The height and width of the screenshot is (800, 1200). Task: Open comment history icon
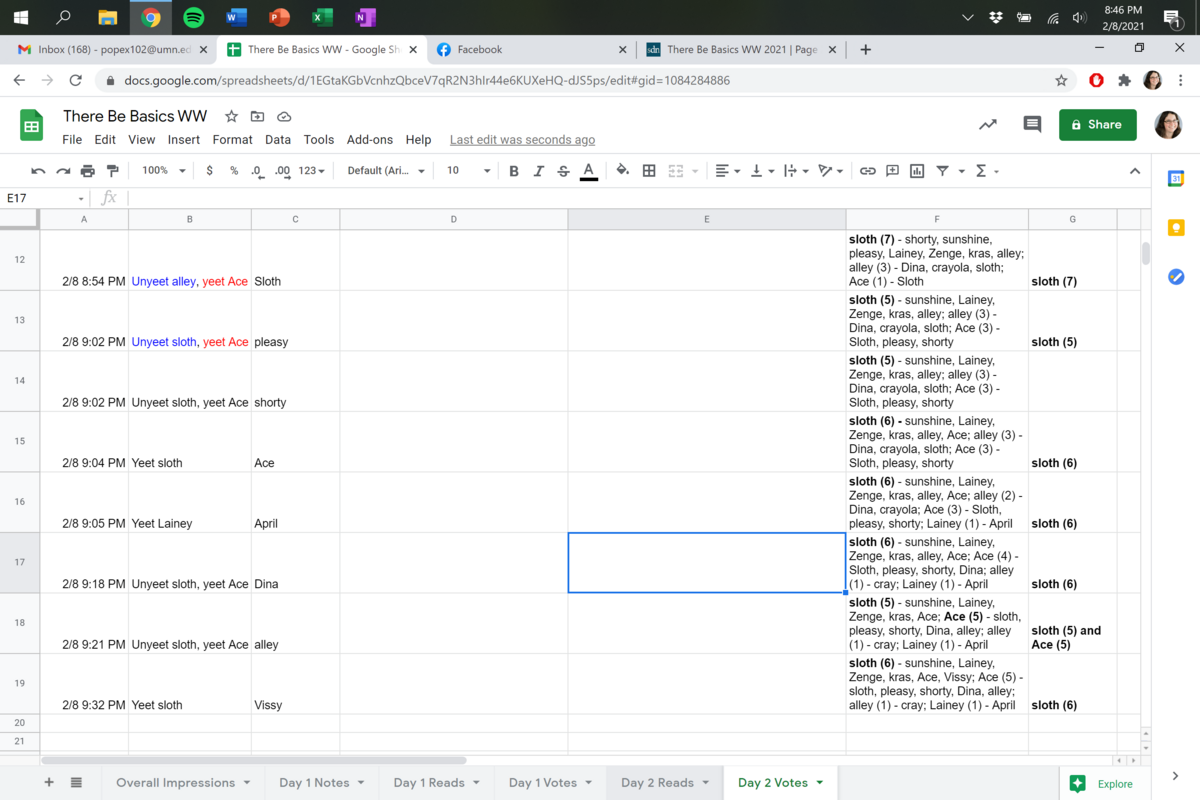(1032, 124)
